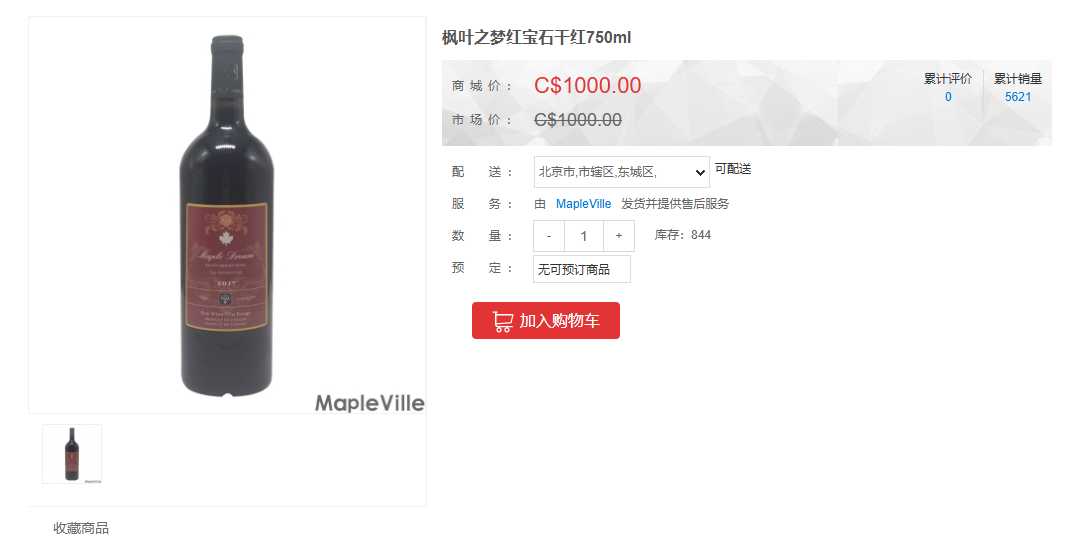Viewport: 1072px width, 553px height.
Task: Open the delivery region dropdown for 北京市
Action: tap(621, 172)
